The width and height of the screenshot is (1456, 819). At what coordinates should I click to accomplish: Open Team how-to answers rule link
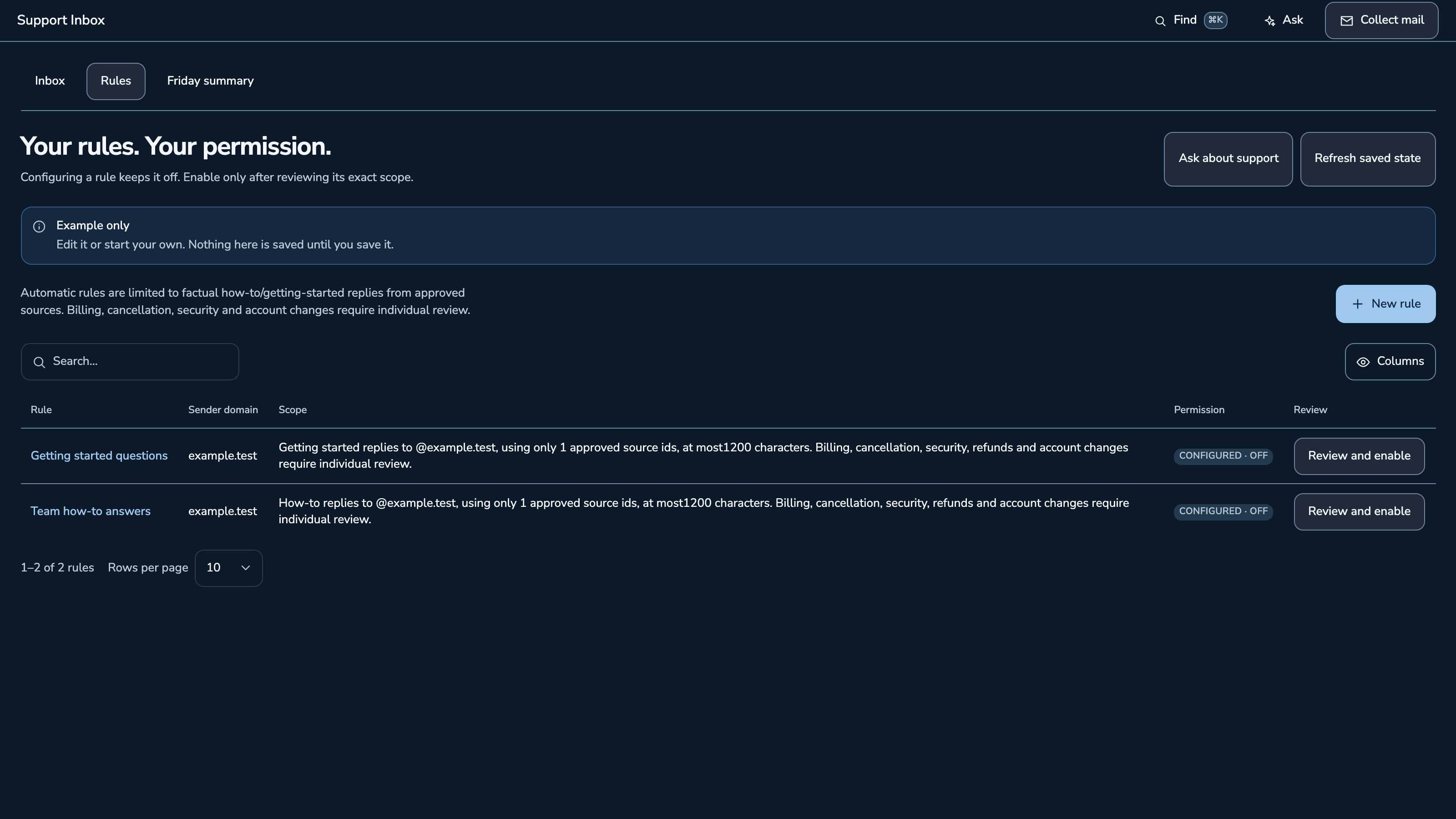coord(91,511)
